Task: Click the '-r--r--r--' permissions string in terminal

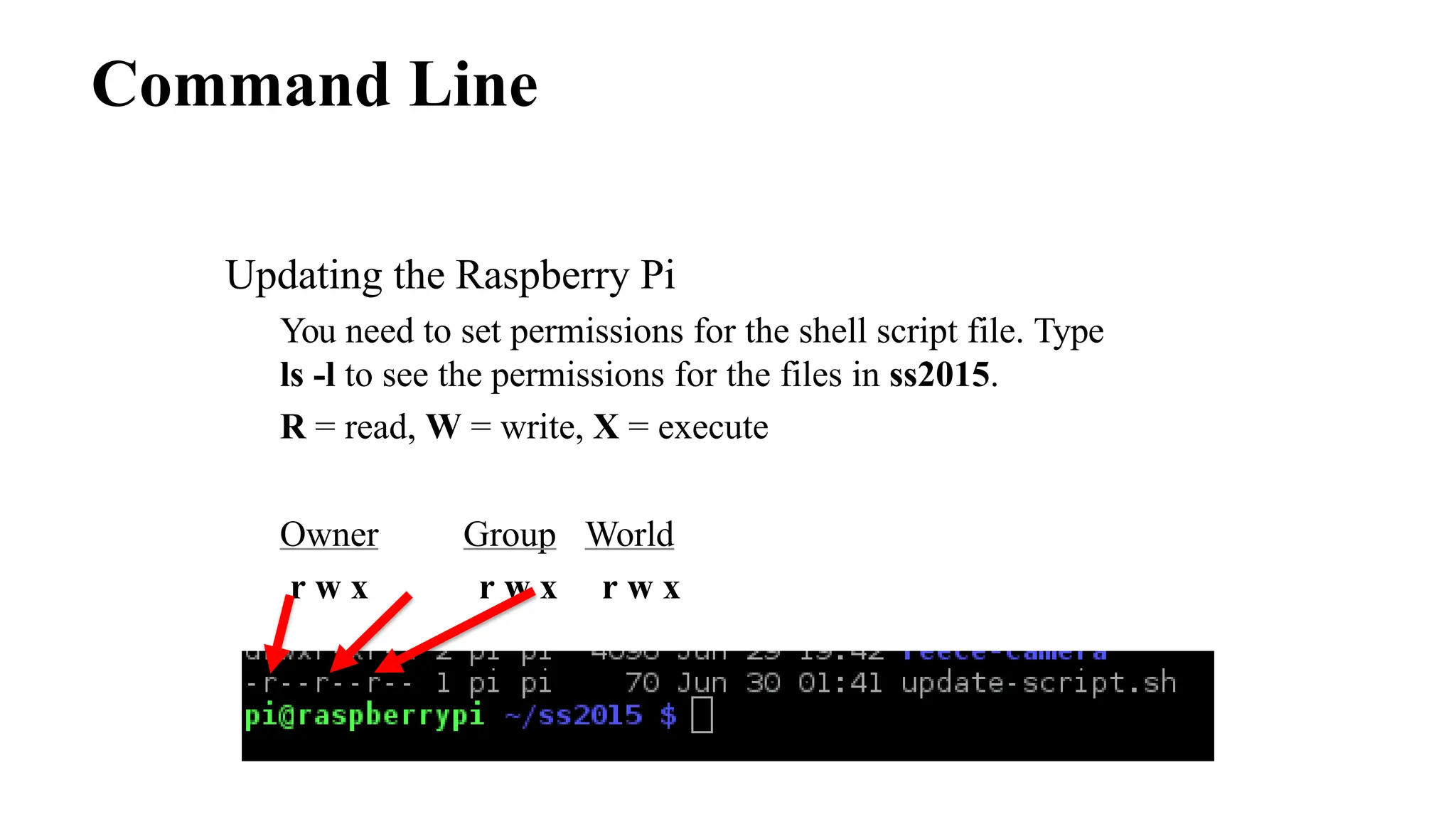Action: point(328,684)
